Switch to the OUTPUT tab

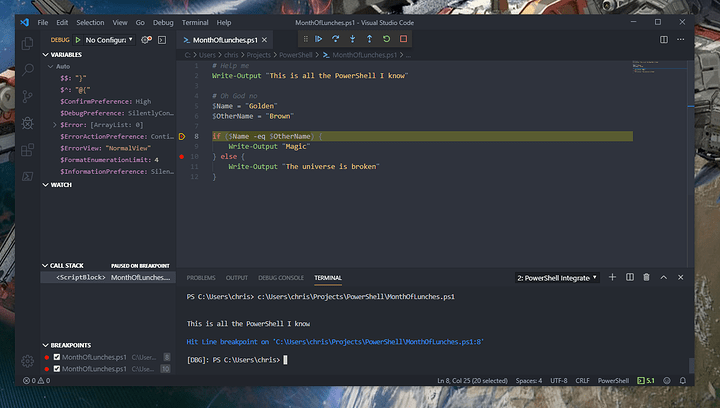point(236,278)
